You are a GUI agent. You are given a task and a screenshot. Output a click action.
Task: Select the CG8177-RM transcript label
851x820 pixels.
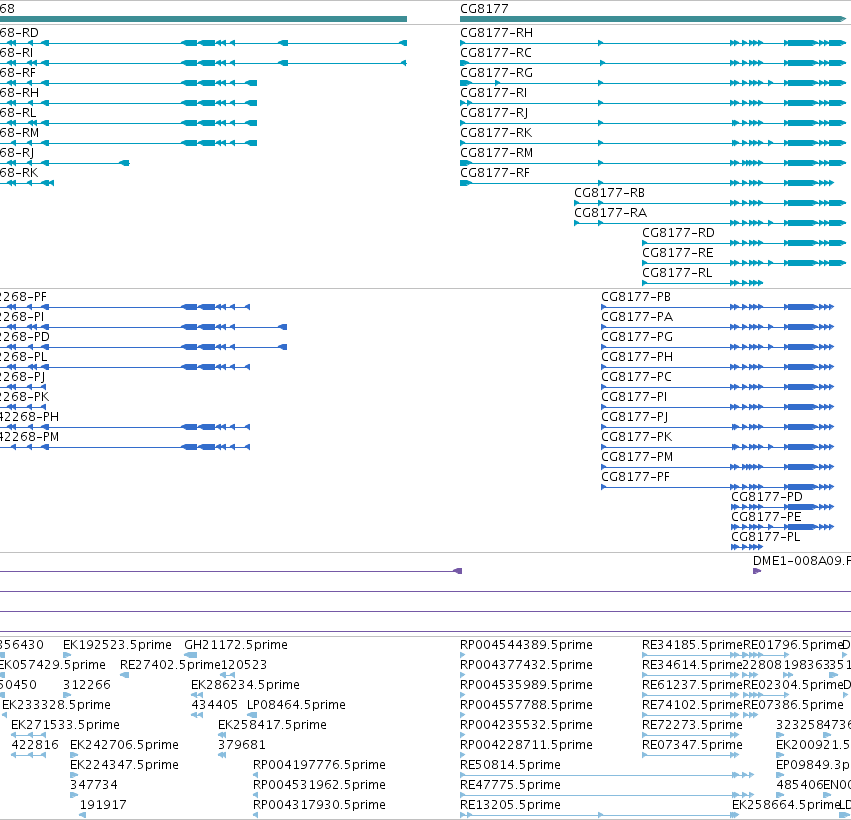[496, 153]
